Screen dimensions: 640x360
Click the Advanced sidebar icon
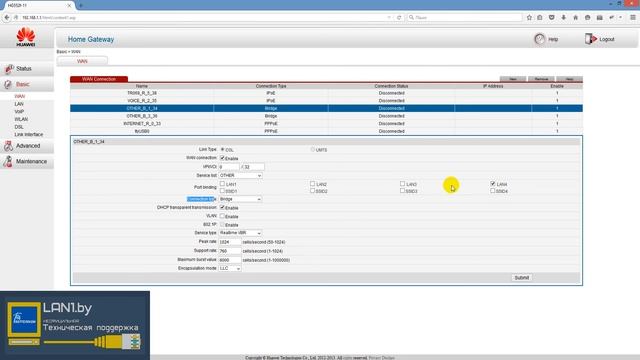pyautogui.click(x=8, y=146)
